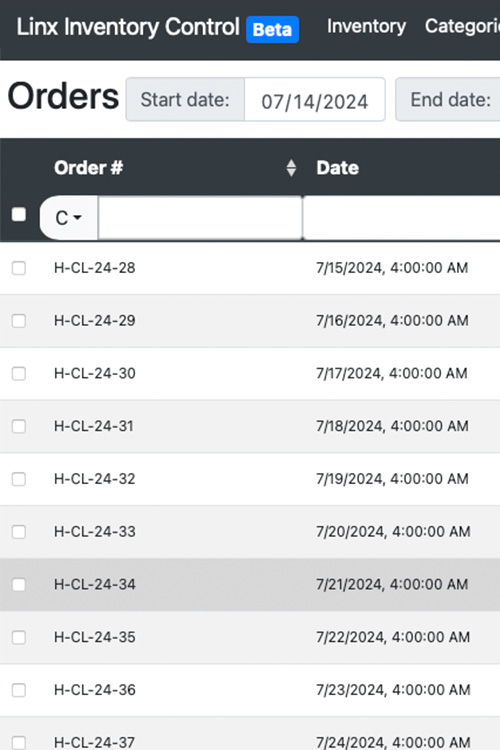The image size is (500, 750).
Task: Tick the H-CL-24-34 row checkbox
Action: pos(19,585)
